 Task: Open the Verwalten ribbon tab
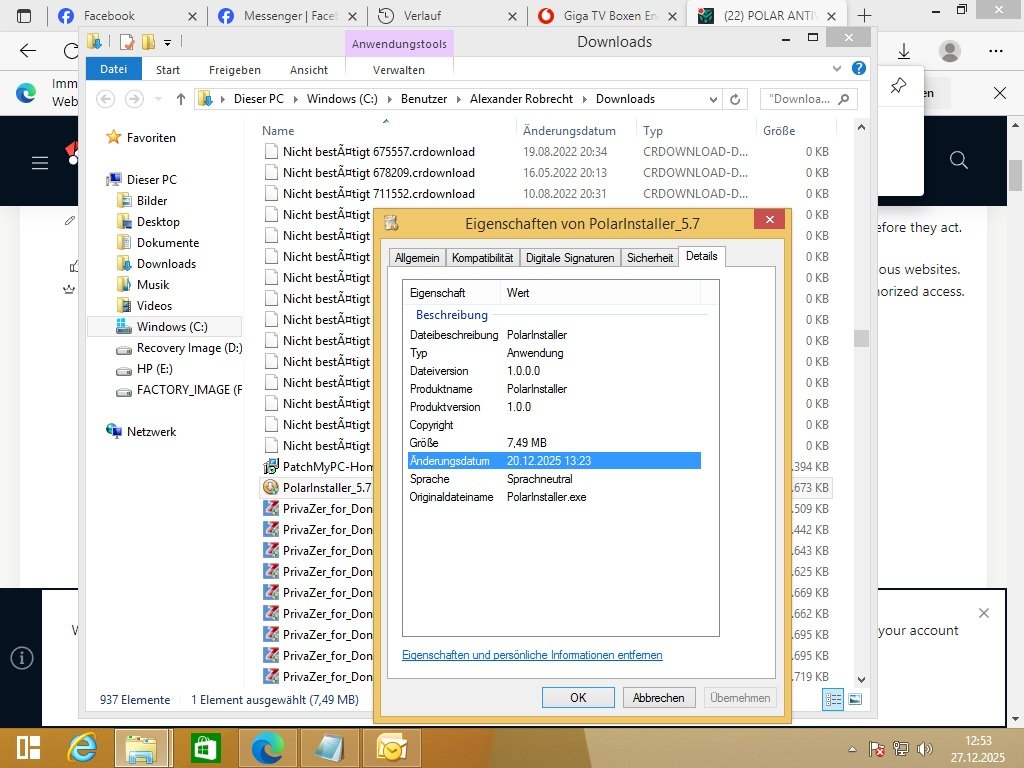tap(398, 70)
